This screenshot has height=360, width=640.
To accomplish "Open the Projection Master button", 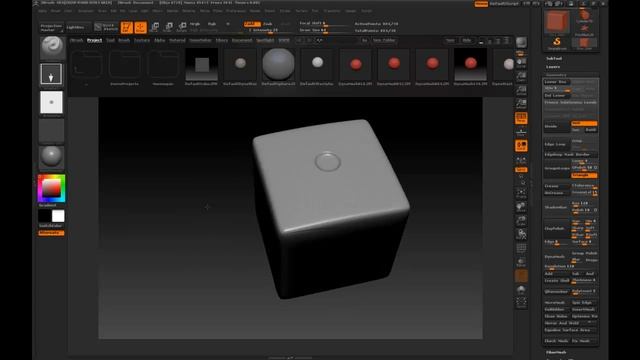I will (x=51, y=27).
